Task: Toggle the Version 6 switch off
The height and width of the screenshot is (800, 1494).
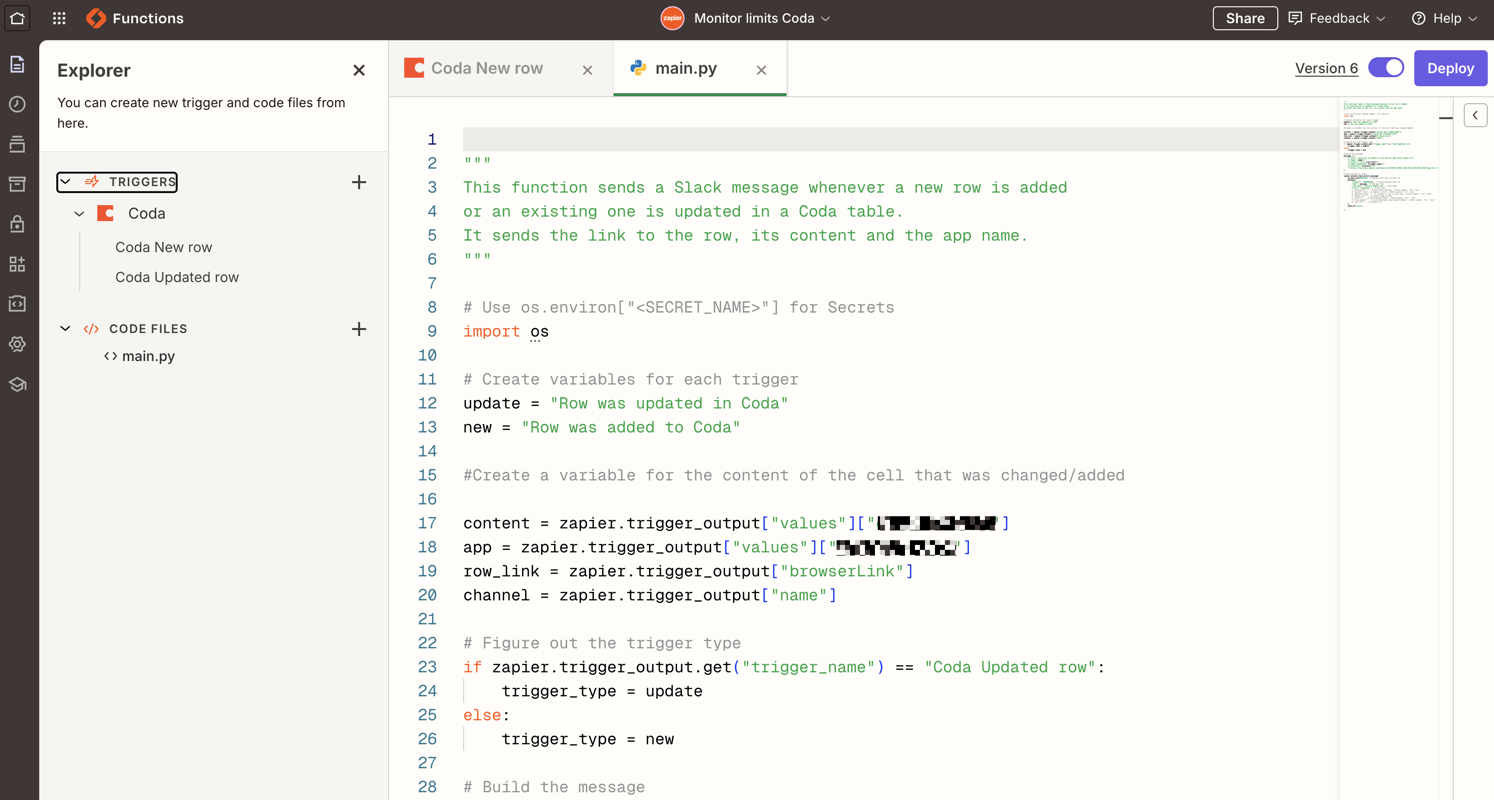Action: click(1386, 67)
